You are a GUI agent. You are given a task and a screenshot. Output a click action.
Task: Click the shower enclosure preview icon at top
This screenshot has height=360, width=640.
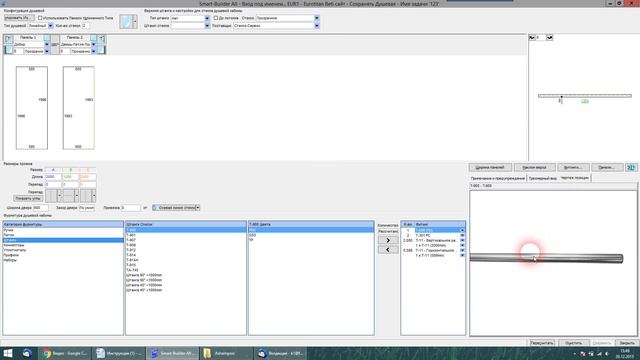point(128,22)
